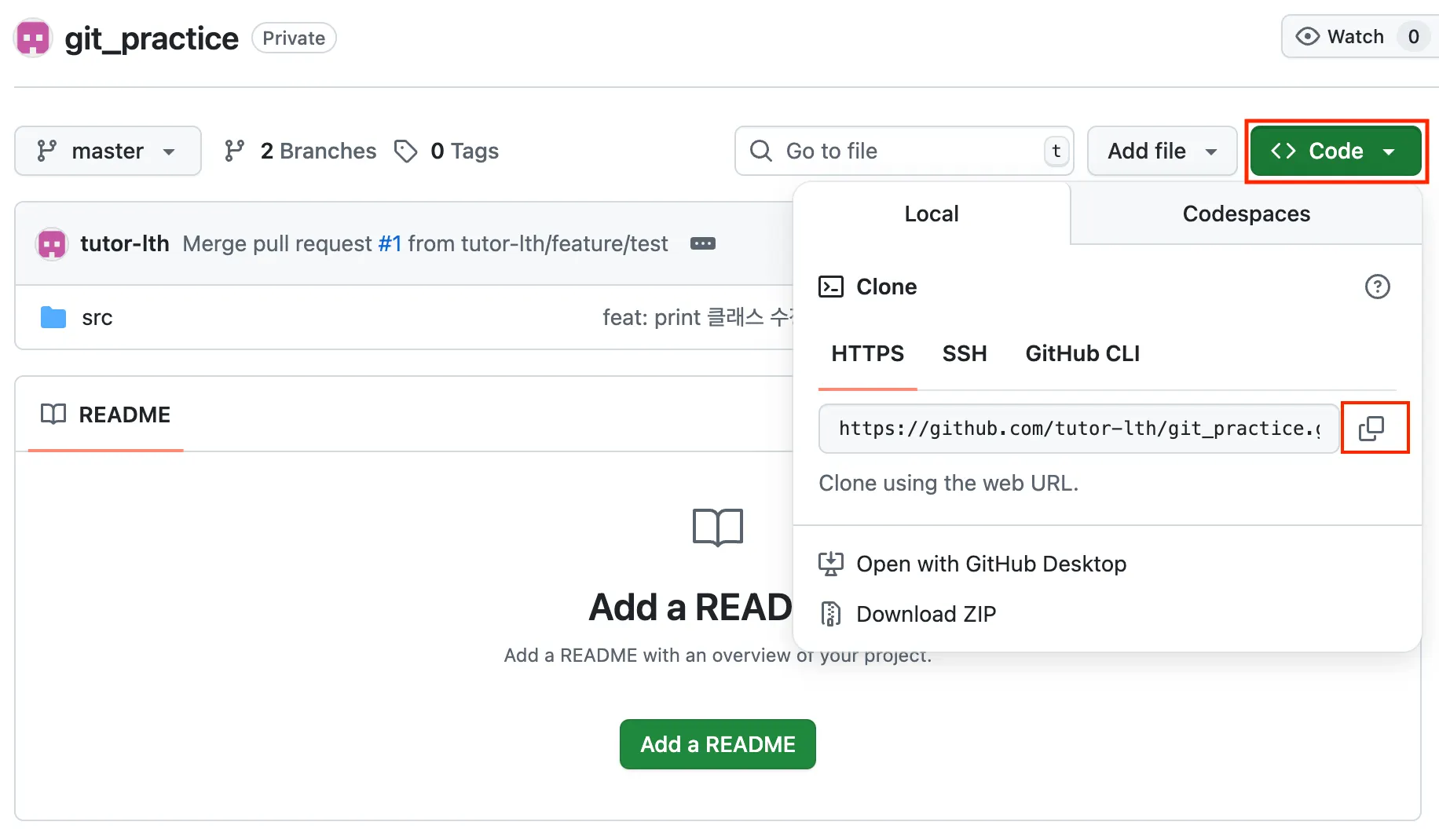This screenshot has width=1439, height=840.
Task: Open the src folder
Action: (97, 318)
